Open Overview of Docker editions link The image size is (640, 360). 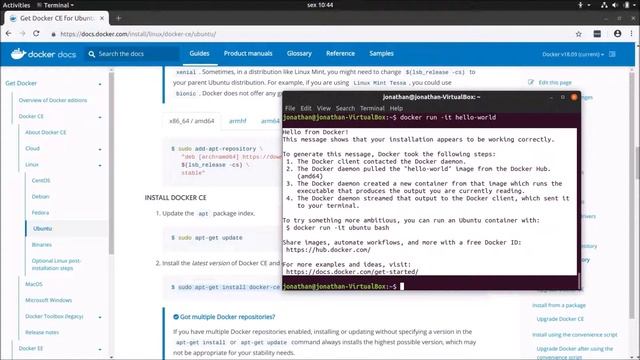click(x=53, y=100)
